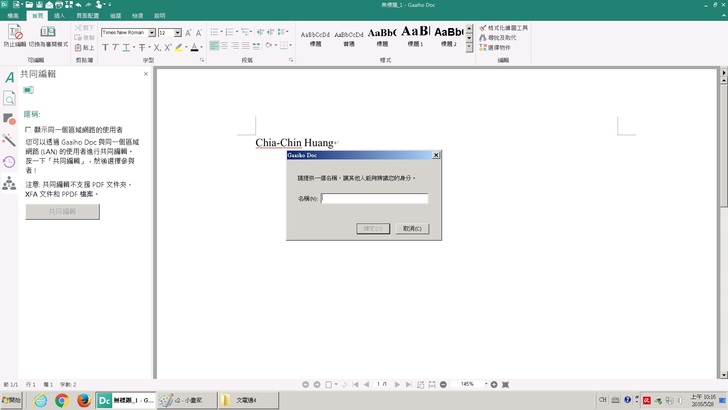Align paragraph right
Viewport: 728px width, 410px height.
coord(235,46)
